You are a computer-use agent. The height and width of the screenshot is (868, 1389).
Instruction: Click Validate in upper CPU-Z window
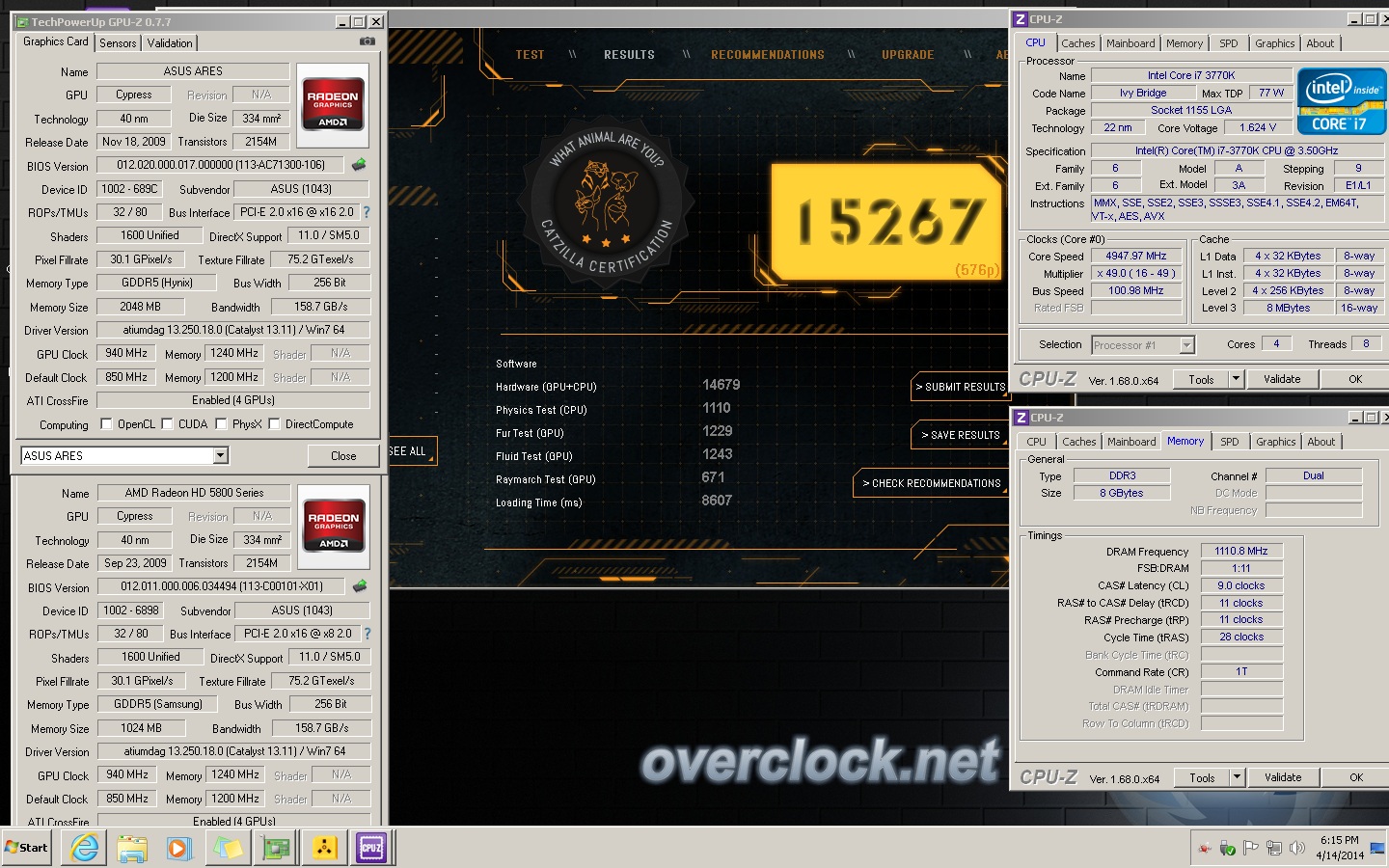coord(1282,379)
